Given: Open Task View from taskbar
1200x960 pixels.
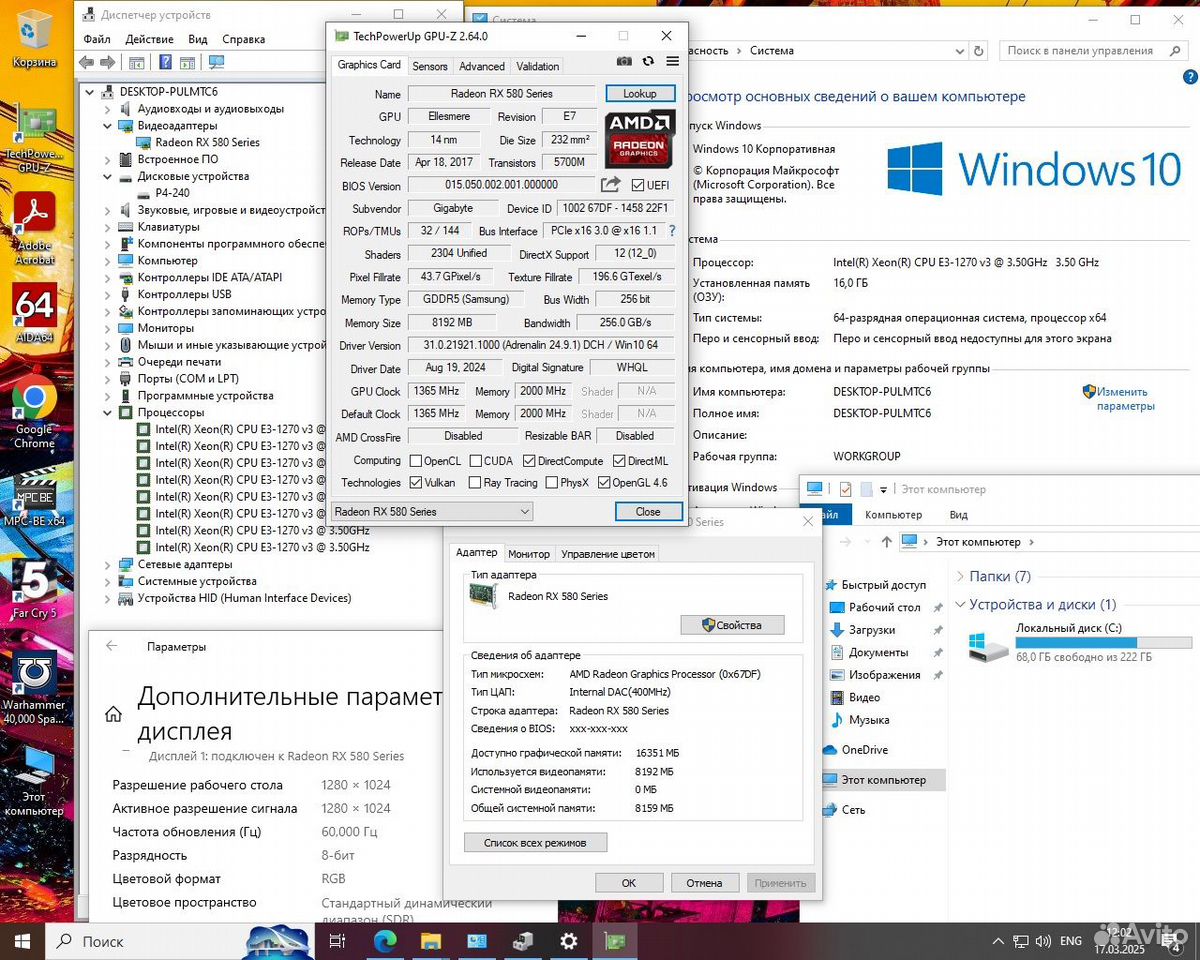Looking at the screenshot, I should (338, 941).
